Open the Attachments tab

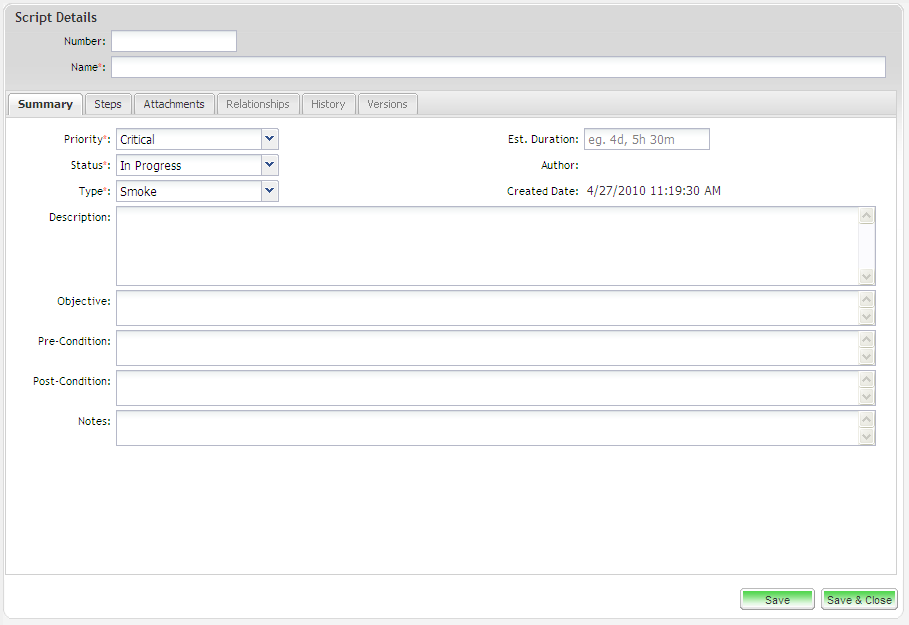pos(174,104)
